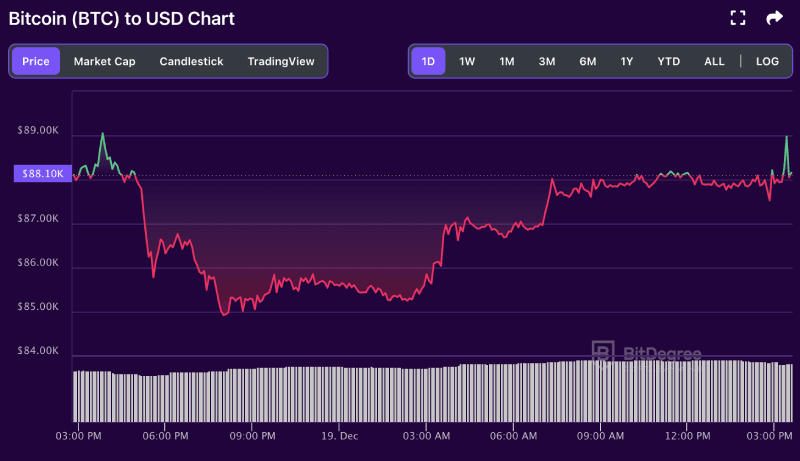The width and height of the screenshot is (800, 461).
Task: Select the 1D time range
Action: click(x=428, y=61)
